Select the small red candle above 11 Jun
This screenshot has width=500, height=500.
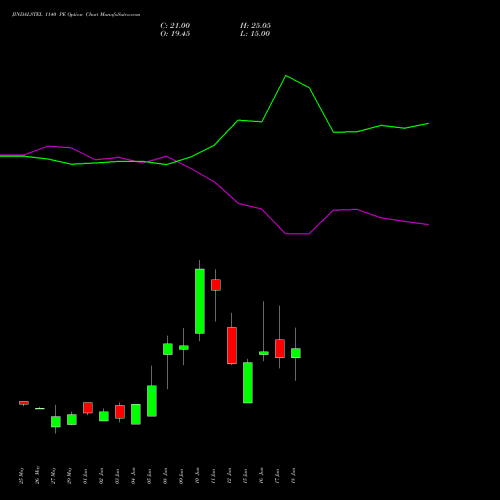(216, 285)
